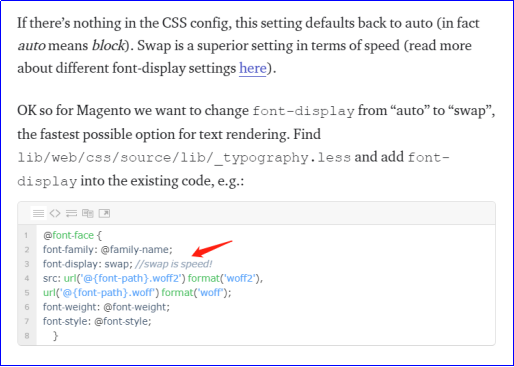This screenshot has height=367, width=514.
Task: Click italic word 'block' in paragraph
Action: (x=108, y=46)
